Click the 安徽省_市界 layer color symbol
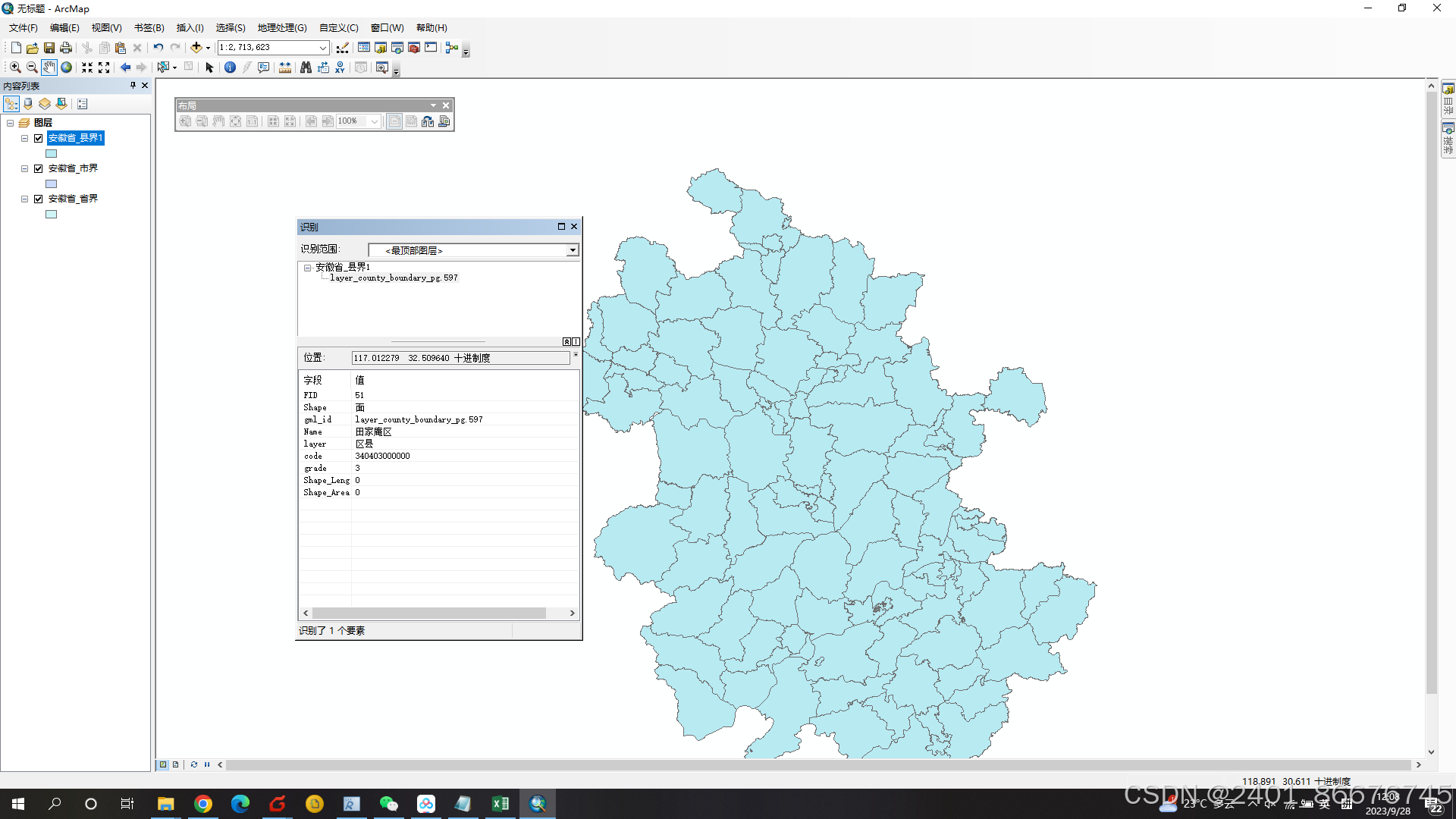Image resolution: width=1456 pixels, height=819 pixels. point(52,184)
